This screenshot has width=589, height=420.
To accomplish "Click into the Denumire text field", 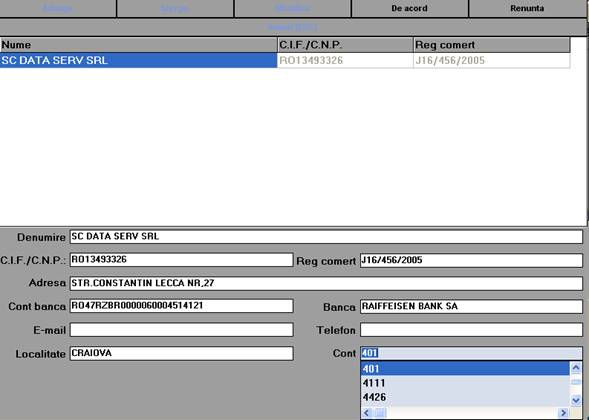I will 326,237.
